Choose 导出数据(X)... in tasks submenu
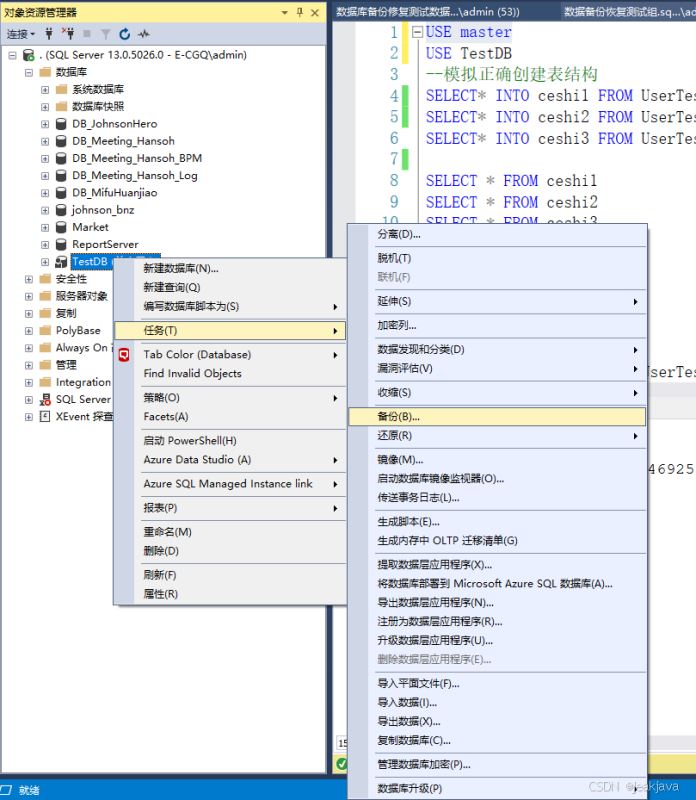This screenshot has width=696, height=800. (498, 721)
